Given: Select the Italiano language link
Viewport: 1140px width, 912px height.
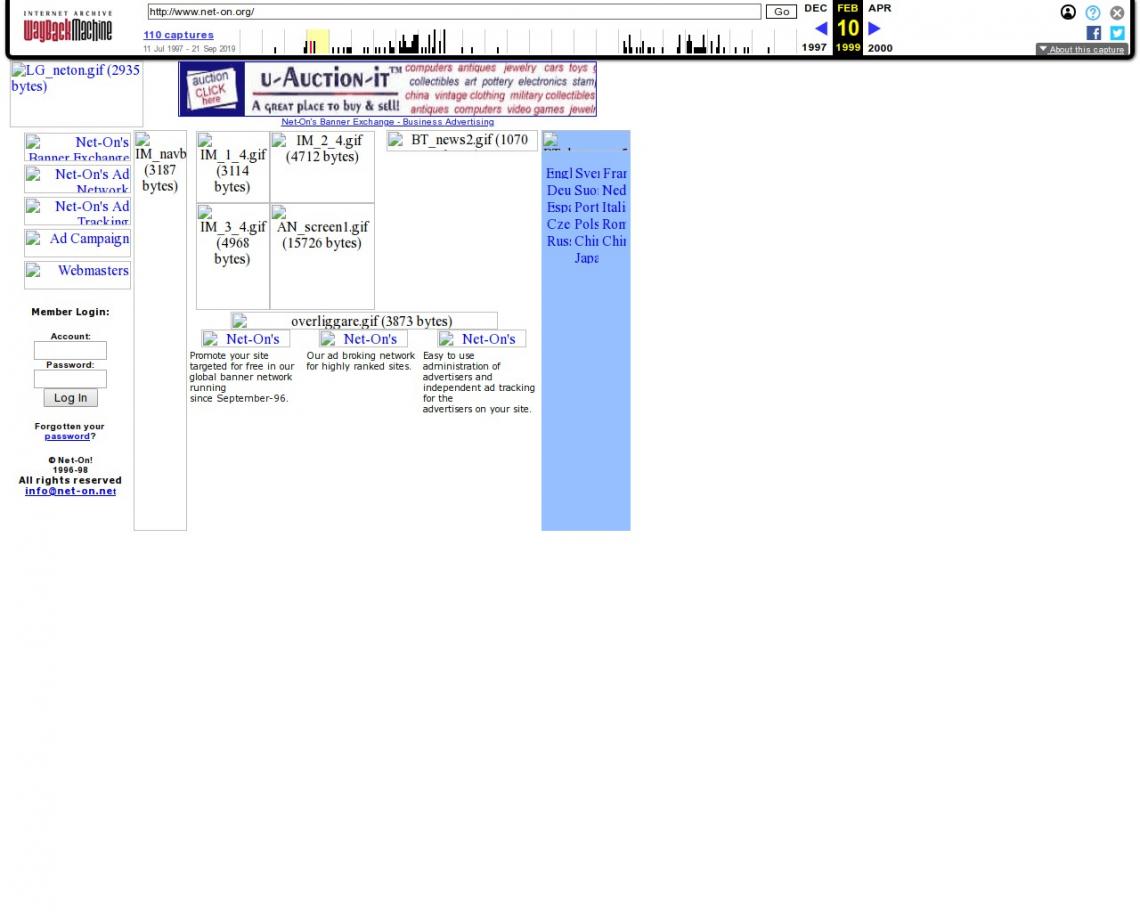Looking at the screenshot, I should click(x=614, y=207).
